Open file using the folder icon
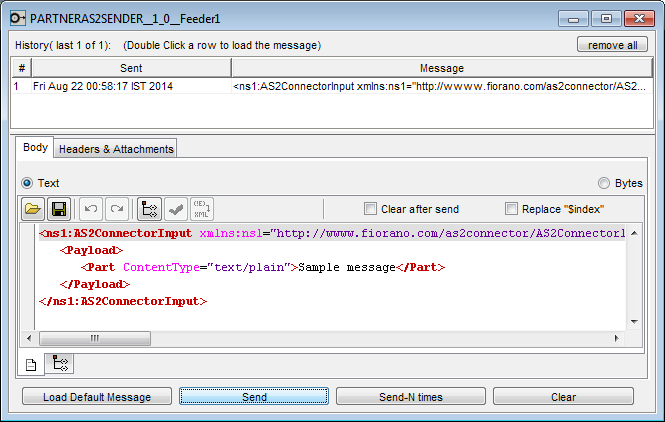This screenshot has height=422, width=665. [33, 209]
